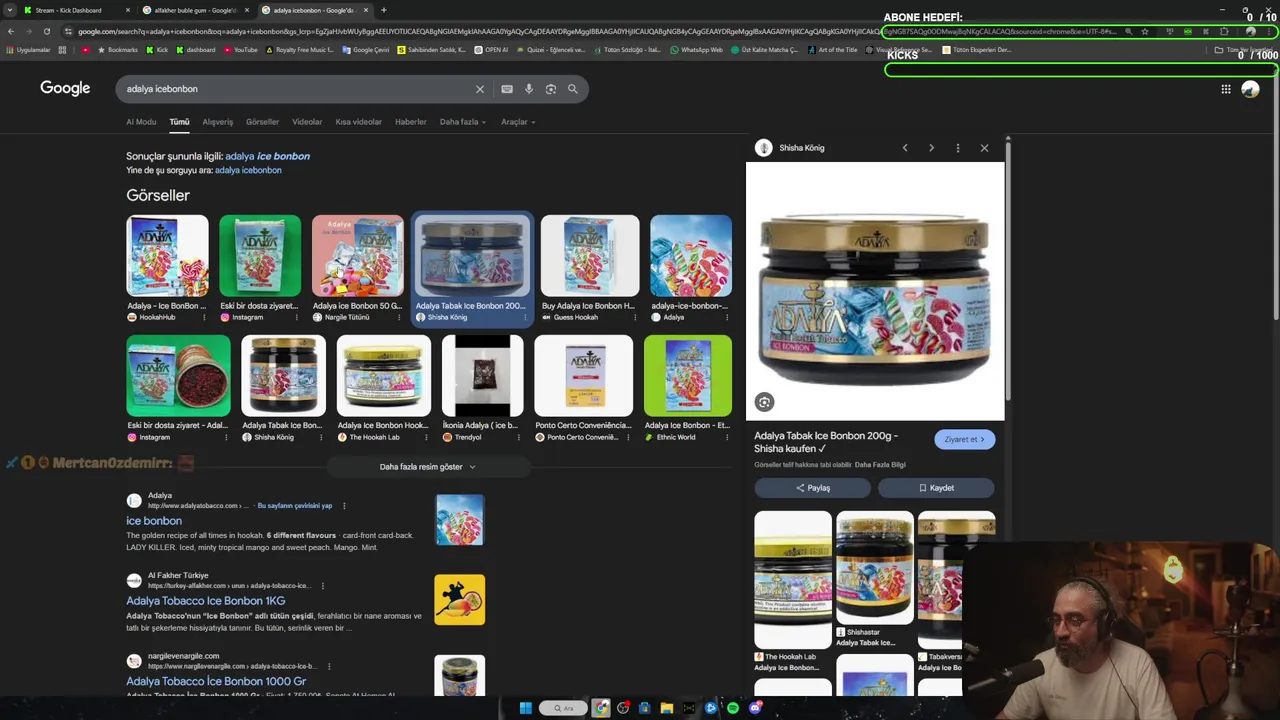The image size is (1280, 720).
Task: Open Chrome from the taskbar
Action: coord(601,708)
